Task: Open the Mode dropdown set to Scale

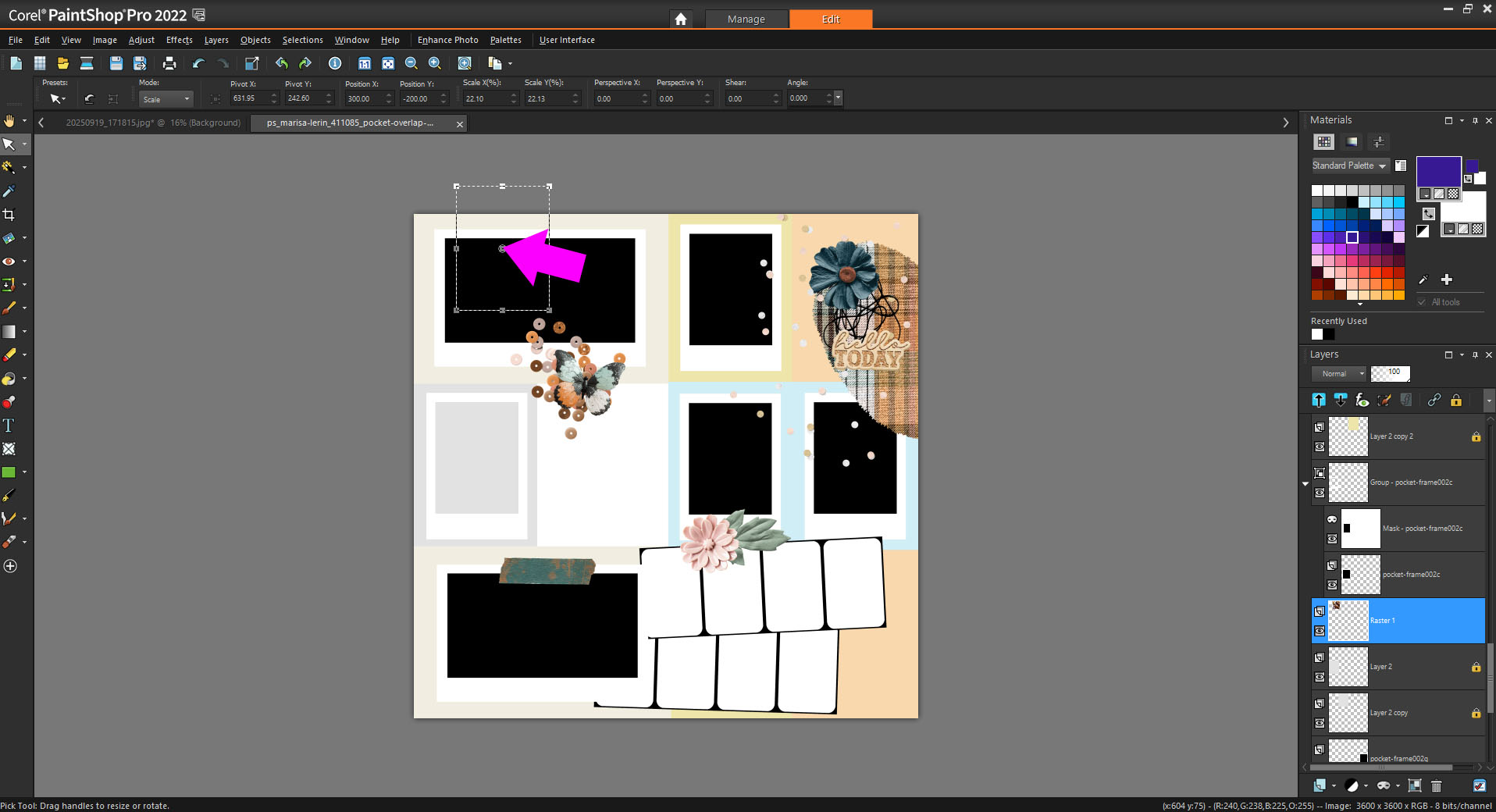Action: pyautogui.click(x=166, y=99)
